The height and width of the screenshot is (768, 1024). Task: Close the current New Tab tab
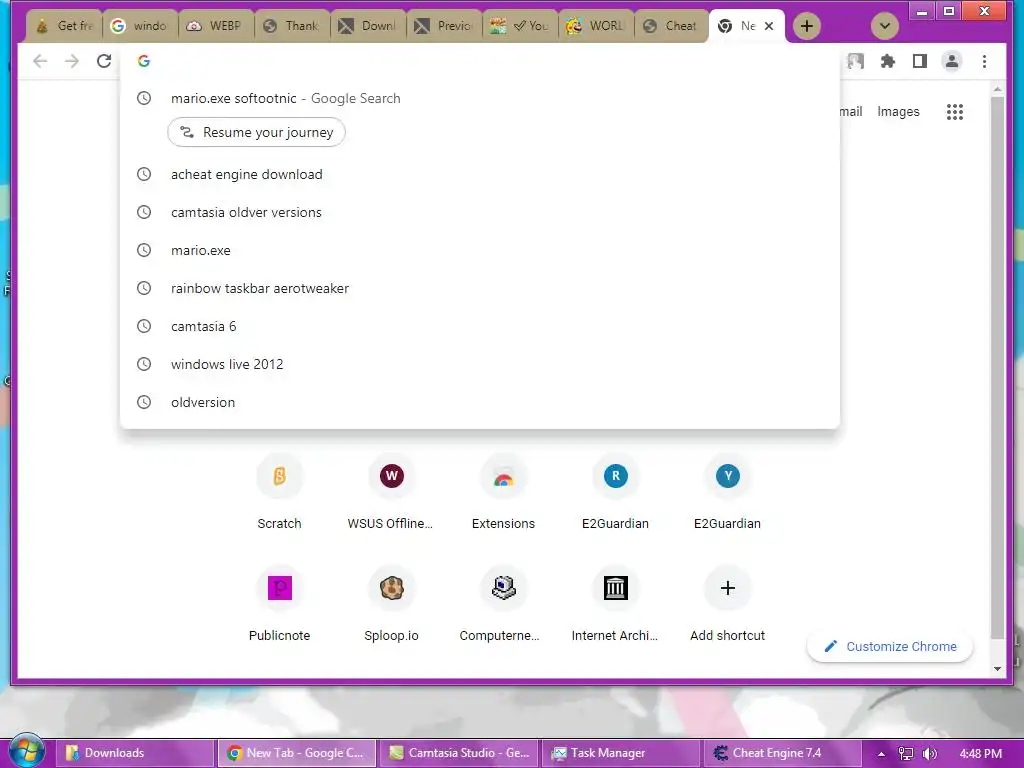click(769, 26)
